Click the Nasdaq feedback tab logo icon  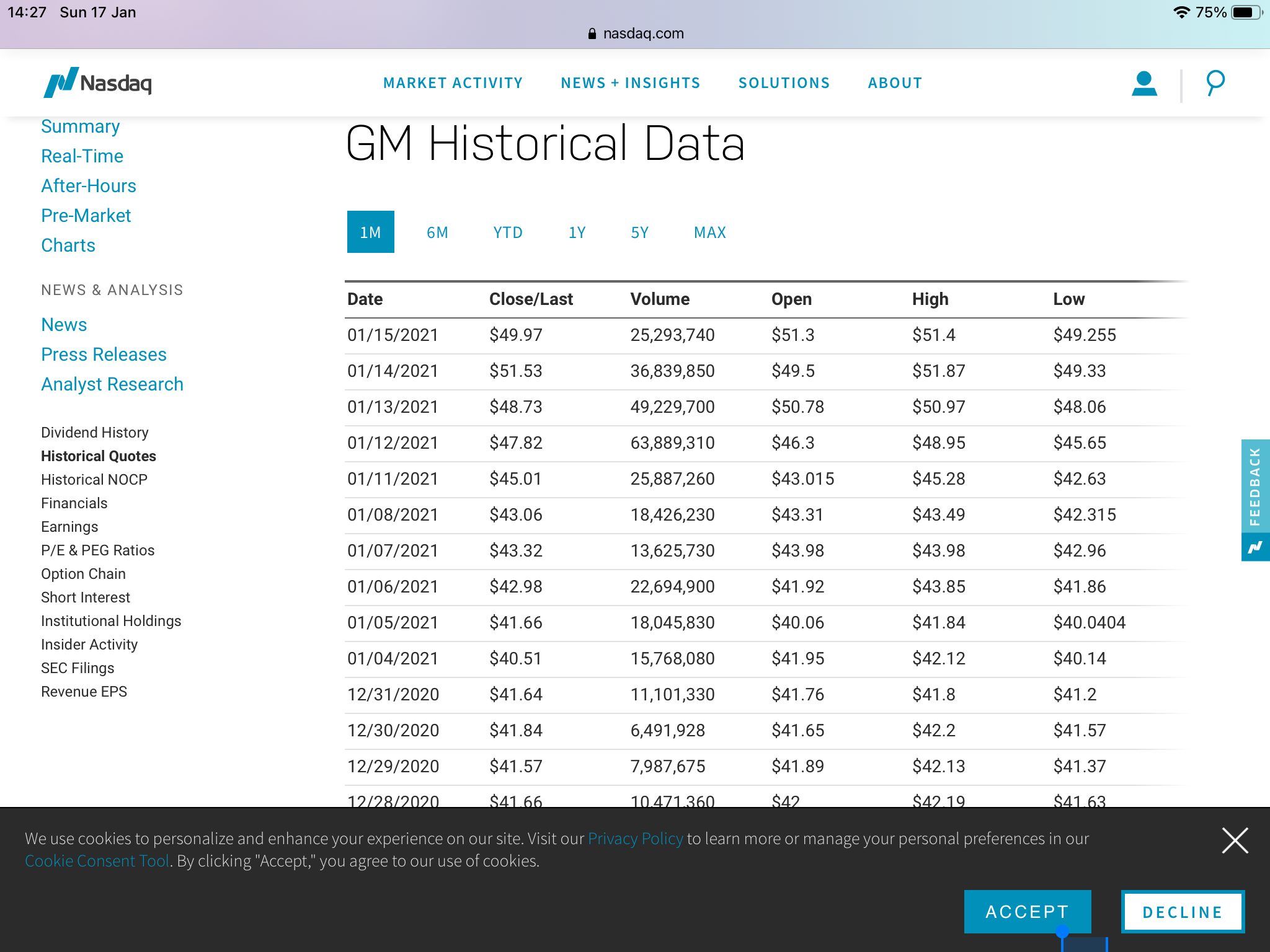point(1255,547)
